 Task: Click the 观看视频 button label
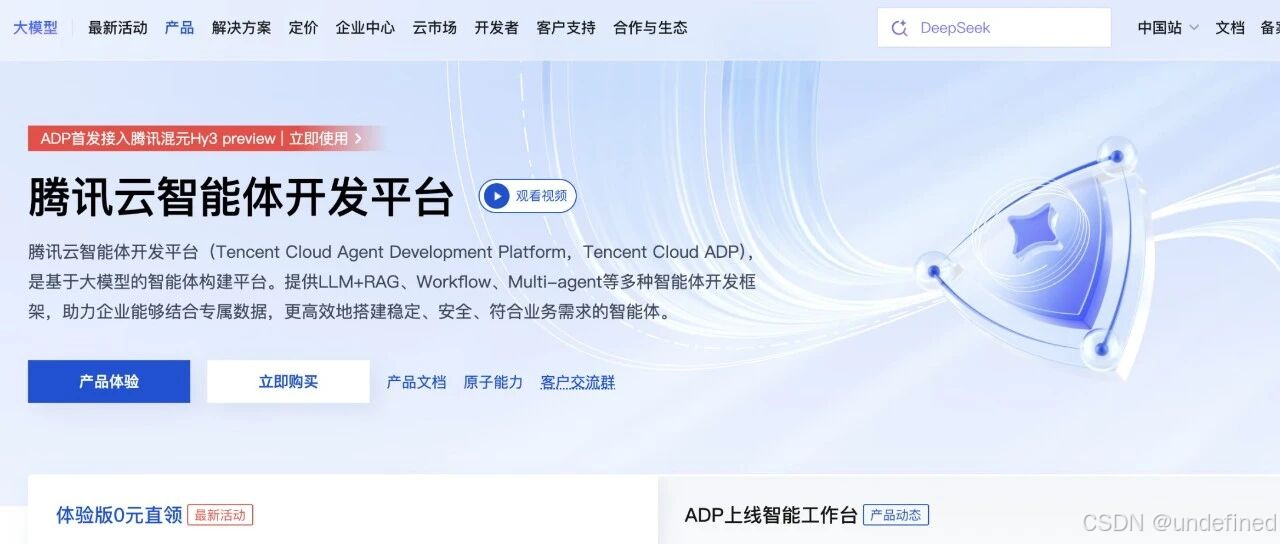point(541,196)
